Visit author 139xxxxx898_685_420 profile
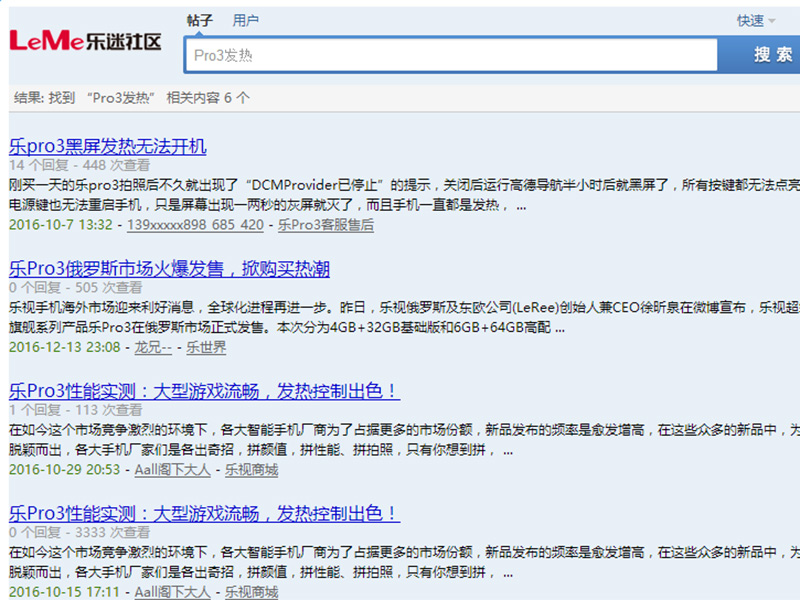800x600 pixels. 195,224
